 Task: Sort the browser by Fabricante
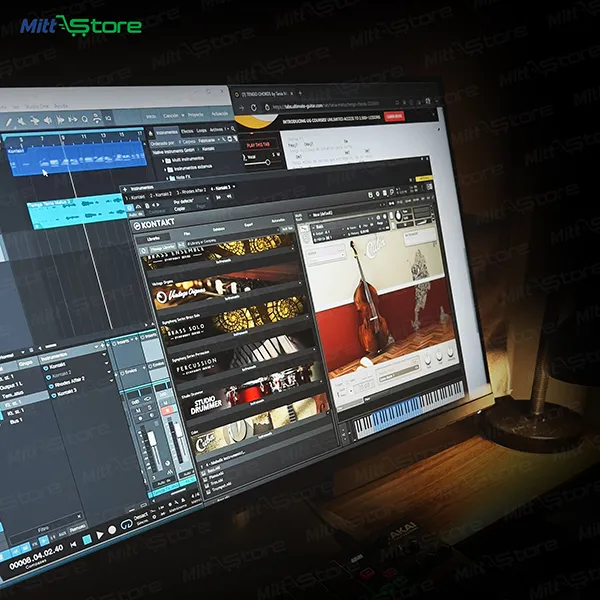point(207,141)
